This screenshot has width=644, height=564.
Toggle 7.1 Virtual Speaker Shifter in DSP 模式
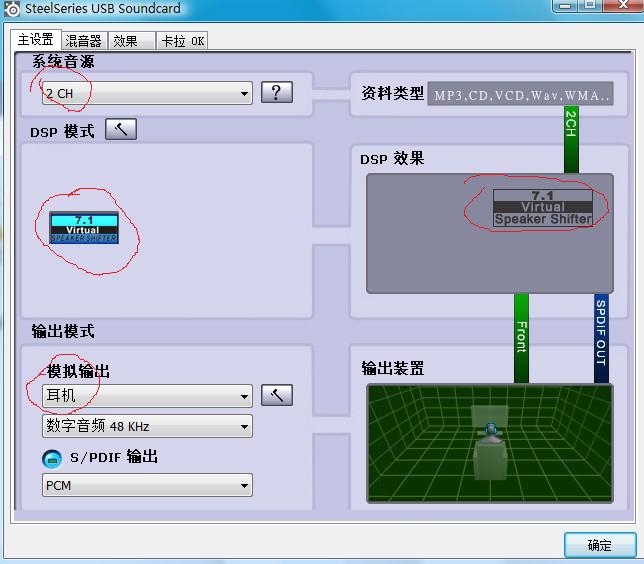(x=84, y=229)
